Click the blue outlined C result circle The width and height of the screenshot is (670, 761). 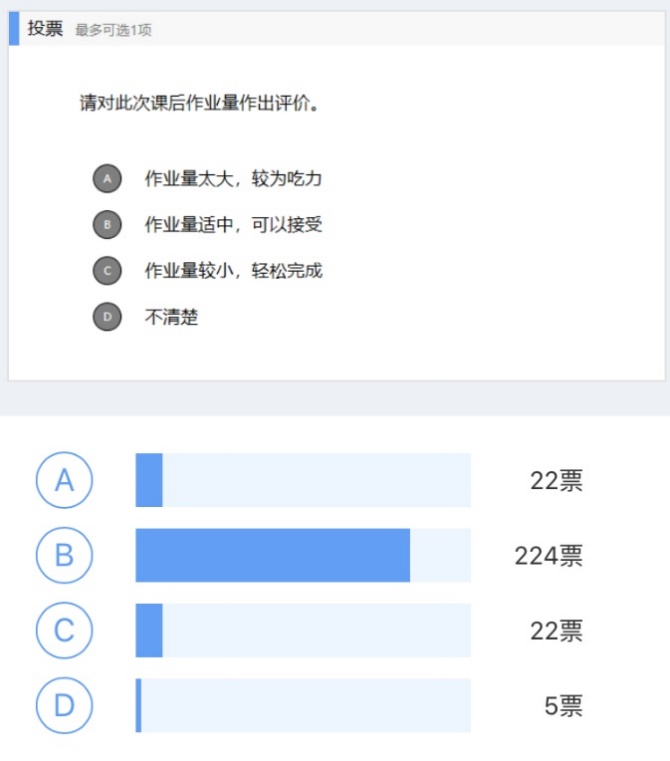coord(64,631)
